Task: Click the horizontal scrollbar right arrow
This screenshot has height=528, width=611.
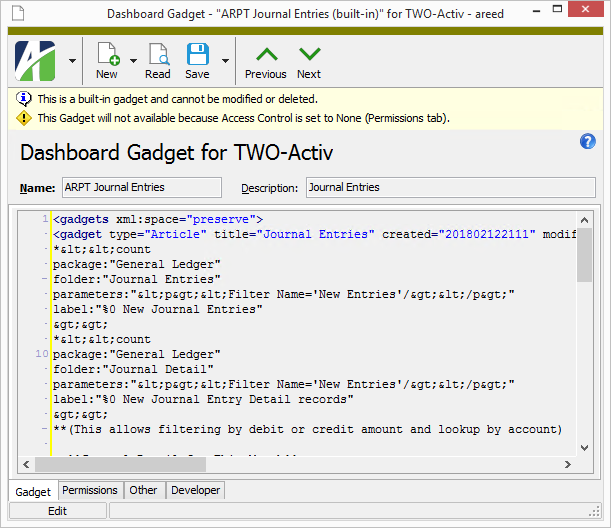Action: point(568,464)
